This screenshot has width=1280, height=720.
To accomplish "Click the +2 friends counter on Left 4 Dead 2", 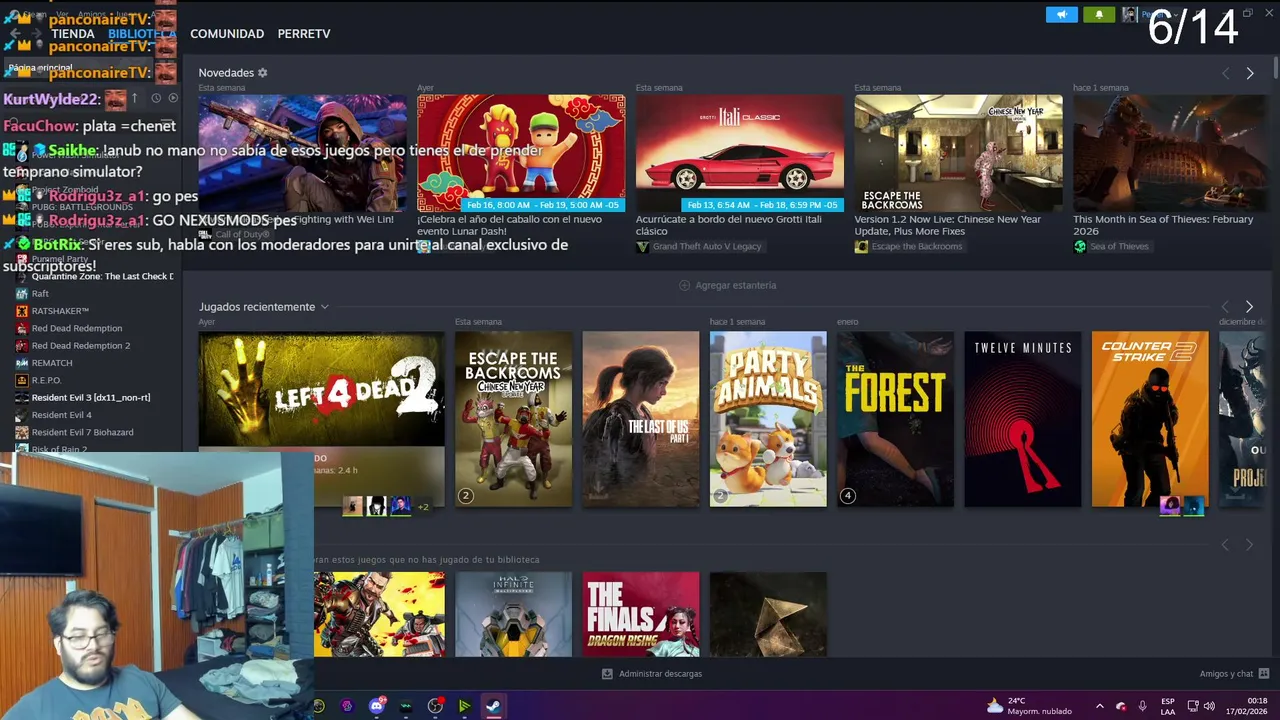I will coord(423,507).
